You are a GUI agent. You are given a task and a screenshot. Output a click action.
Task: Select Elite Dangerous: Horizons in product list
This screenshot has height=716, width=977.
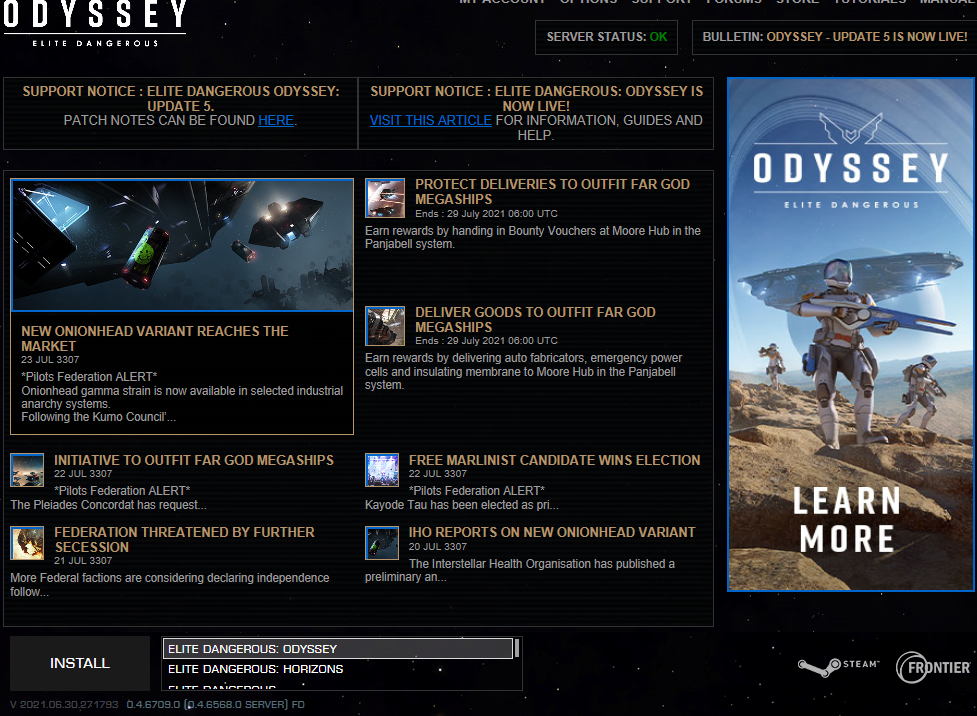[x=338, y=669]
